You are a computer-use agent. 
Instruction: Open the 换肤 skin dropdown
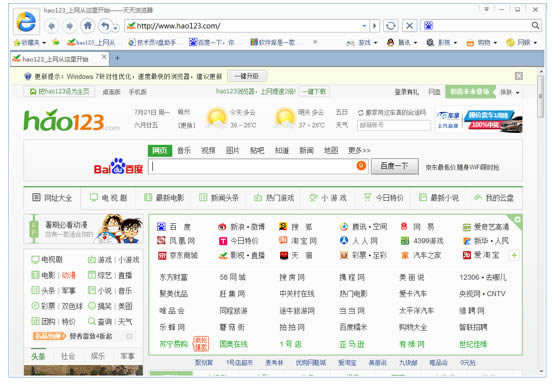click(x=510, y=92)
